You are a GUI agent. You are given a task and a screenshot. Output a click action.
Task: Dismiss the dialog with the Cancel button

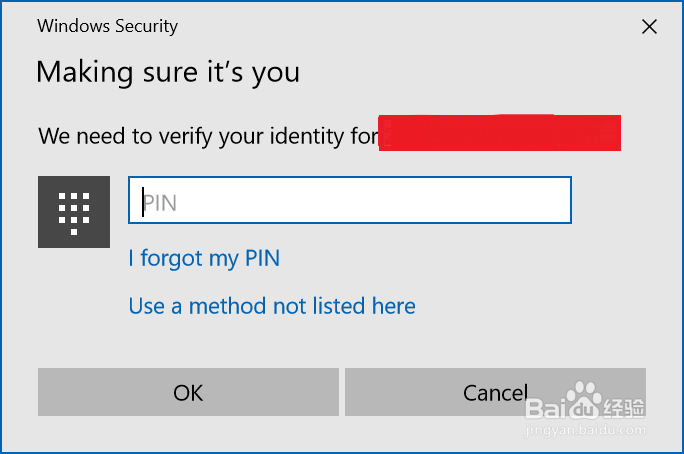click(x=495, y=392)
